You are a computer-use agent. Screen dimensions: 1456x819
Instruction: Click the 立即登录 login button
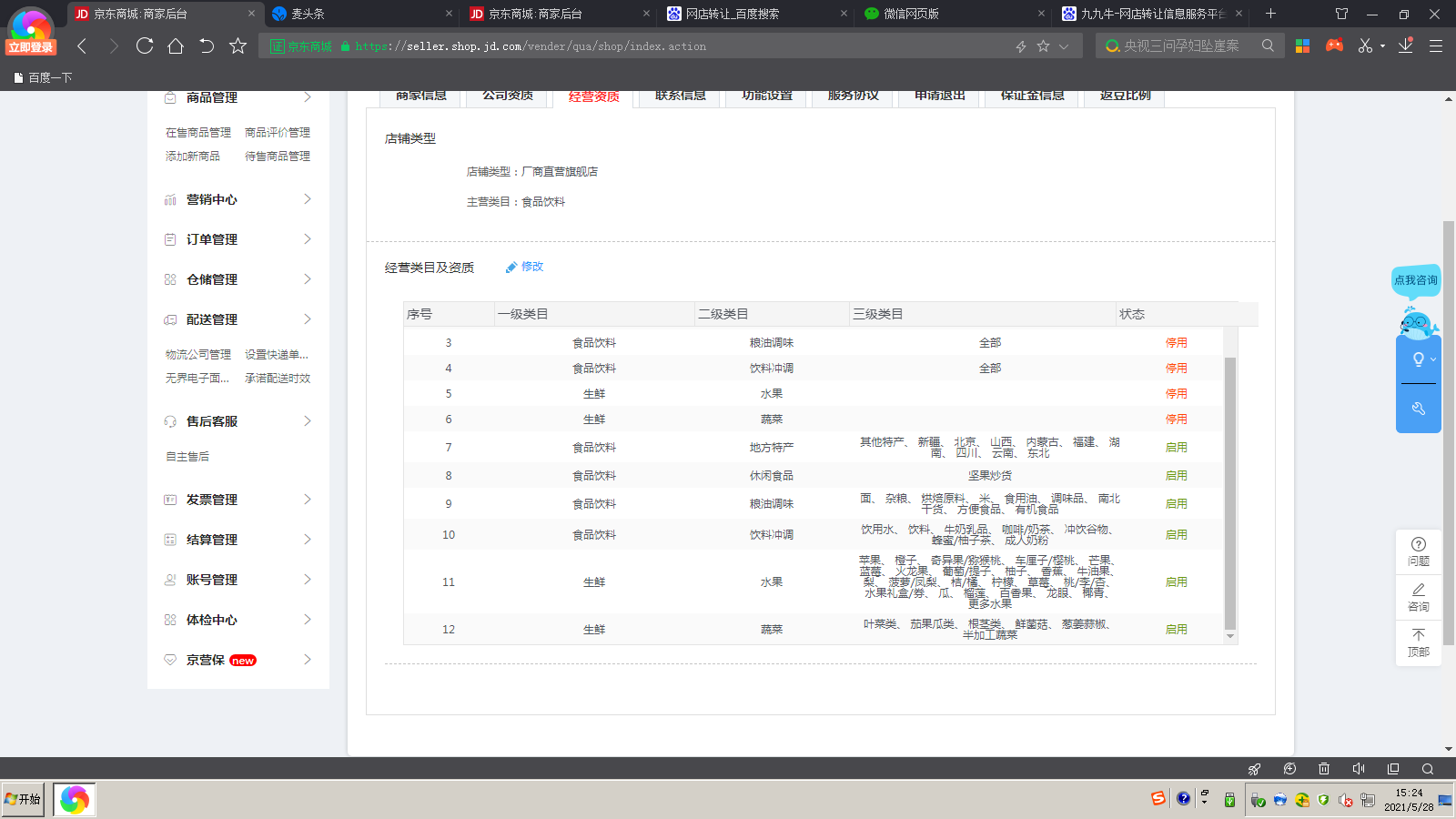[x=31, y=47]
